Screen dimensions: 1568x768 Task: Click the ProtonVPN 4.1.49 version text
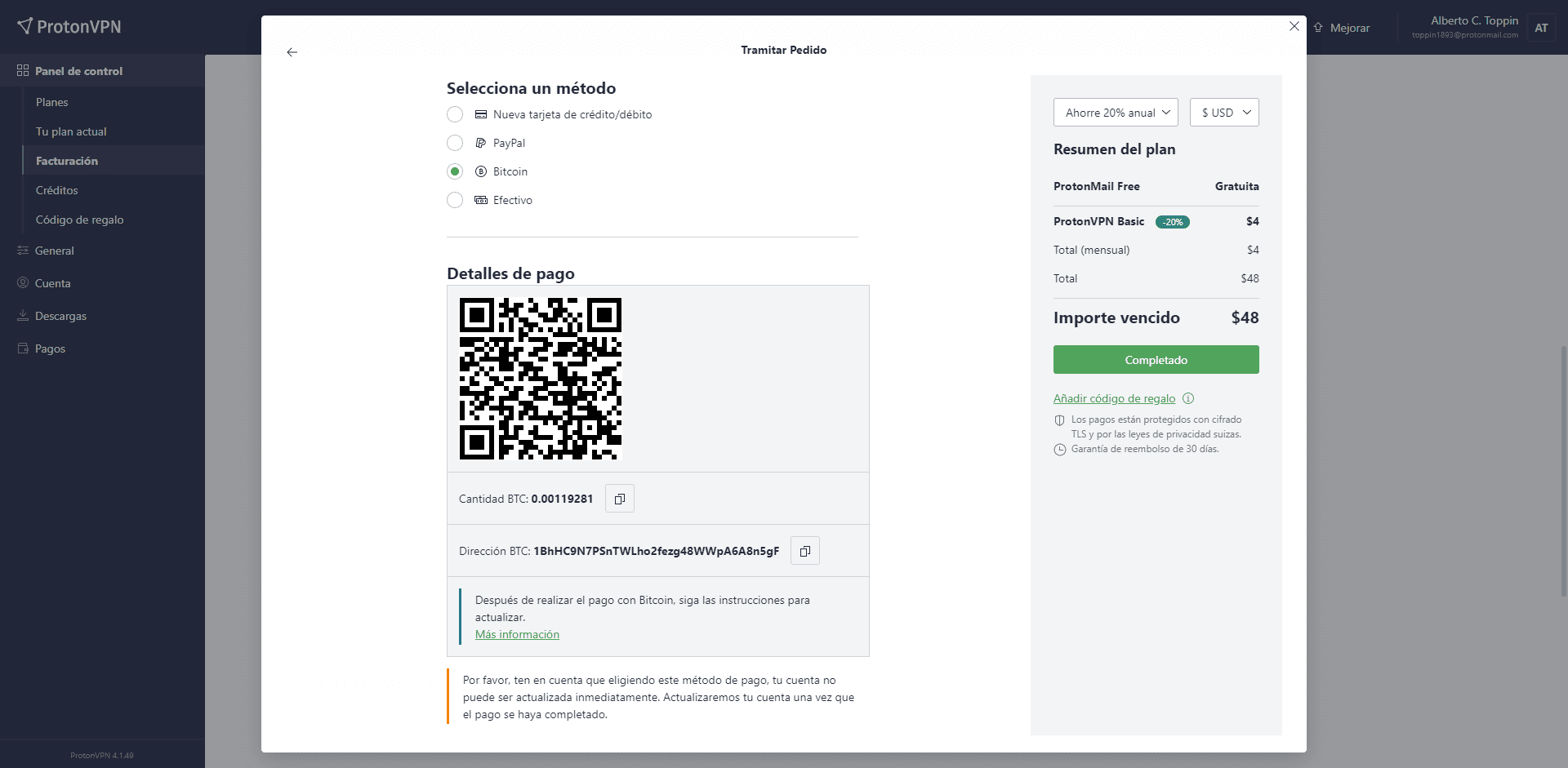(102, 756)
